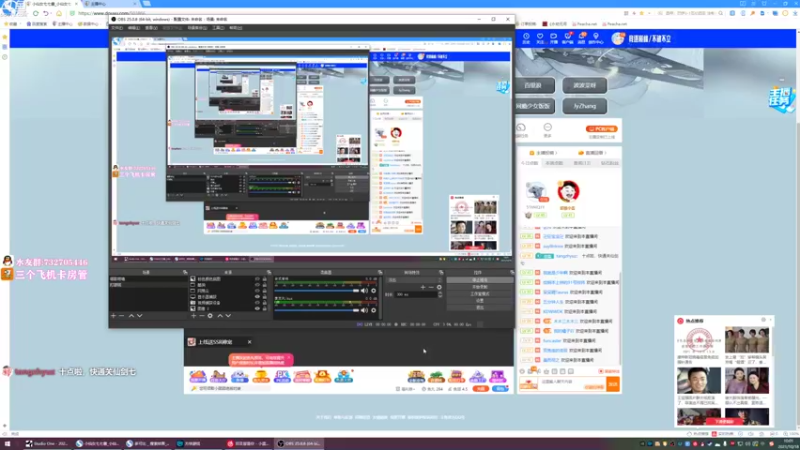
Task: Switch to Studio One in the taskbar
Action: click(46, 444)
